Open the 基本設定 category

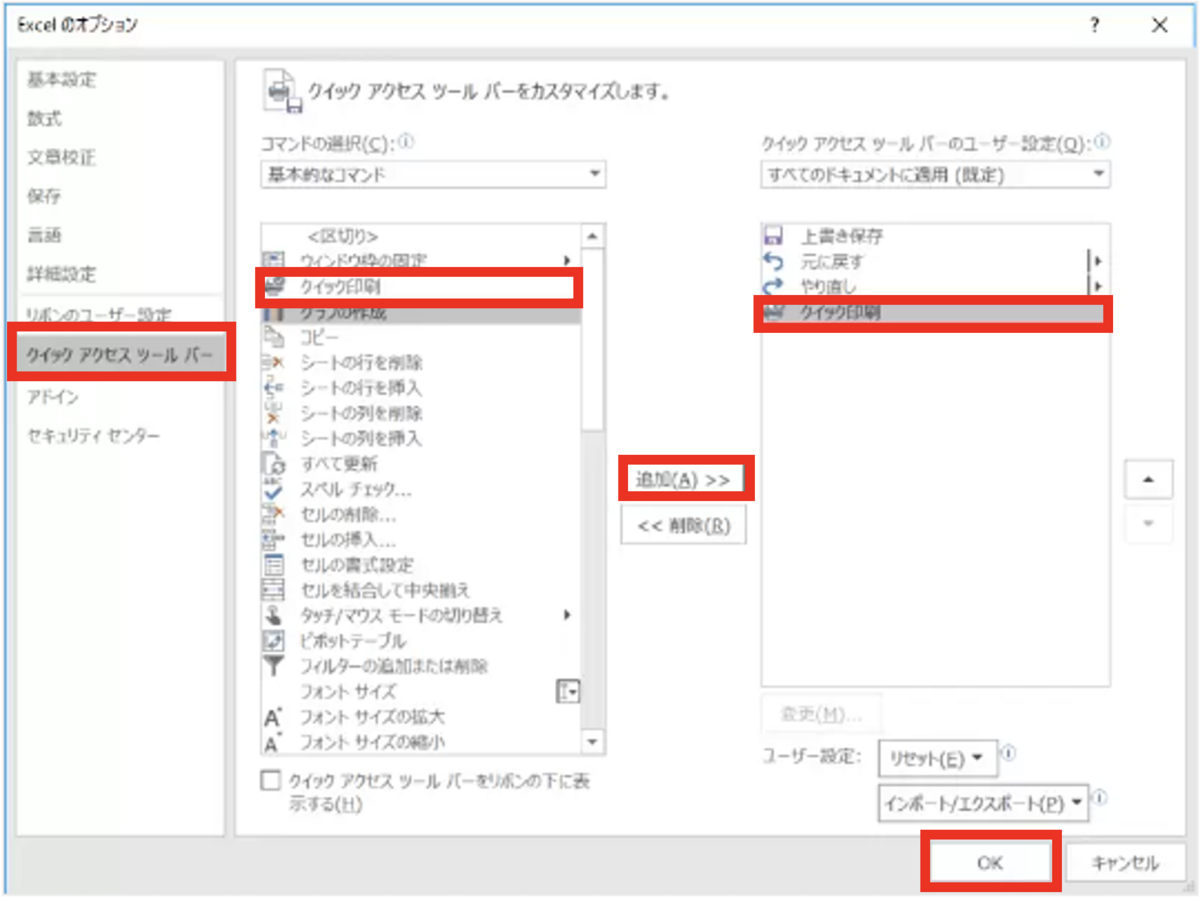62,79
